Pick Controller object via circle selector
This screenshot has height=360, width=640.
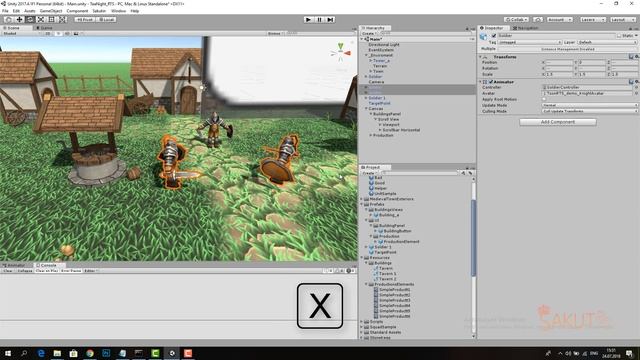pos(636,87)
